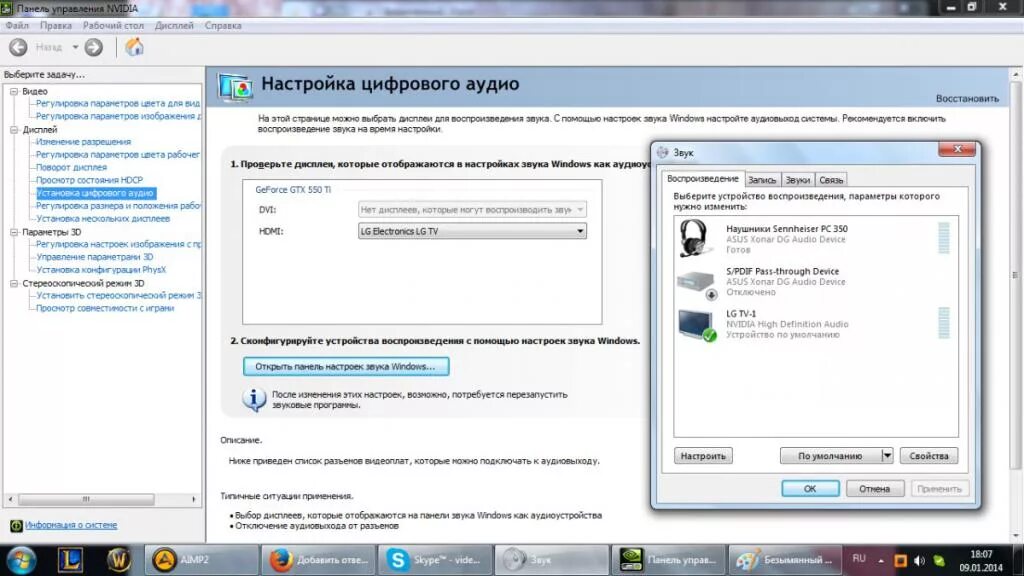Image resolution: width=1024 pixels, height=576 pixels.
Task: Open the Файл menu
Action: (17, 25)
